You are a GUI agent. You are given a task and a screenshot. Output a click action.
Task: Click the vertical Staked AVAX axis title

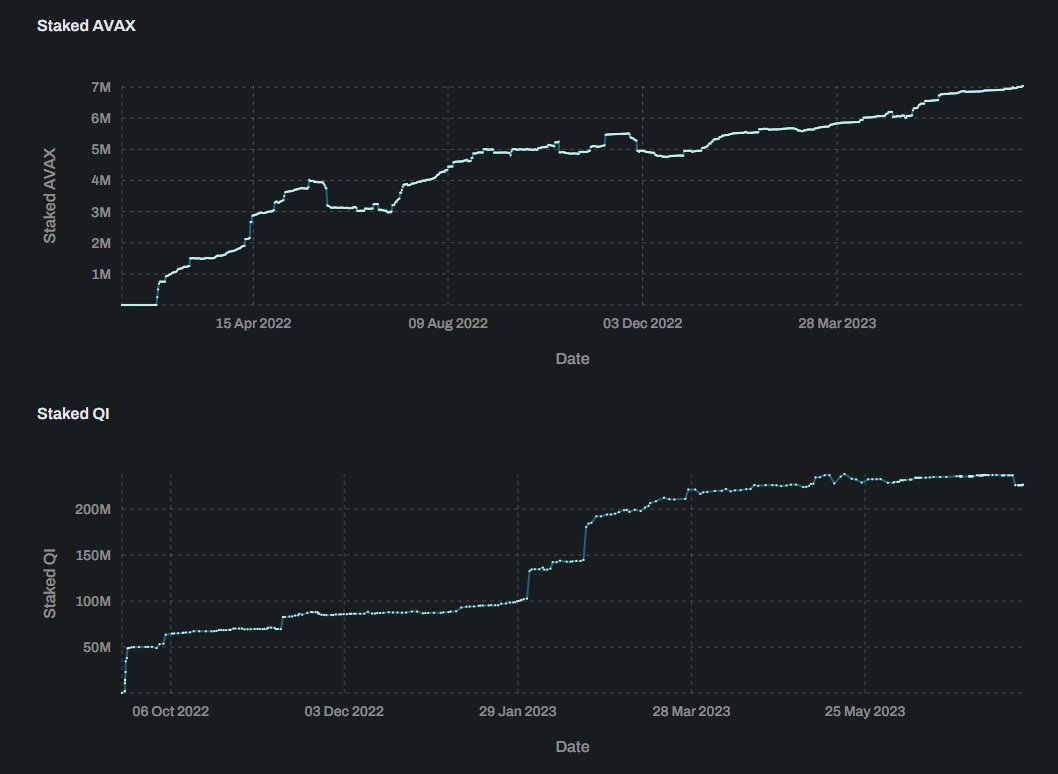pyautogui.click(x=50, y=196)
